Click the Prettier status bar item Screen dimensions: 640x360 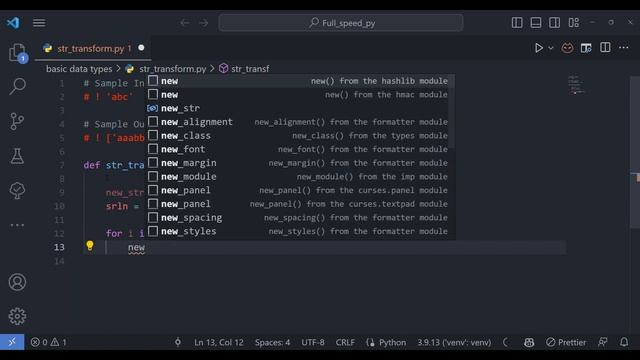[x=566, y=342]
